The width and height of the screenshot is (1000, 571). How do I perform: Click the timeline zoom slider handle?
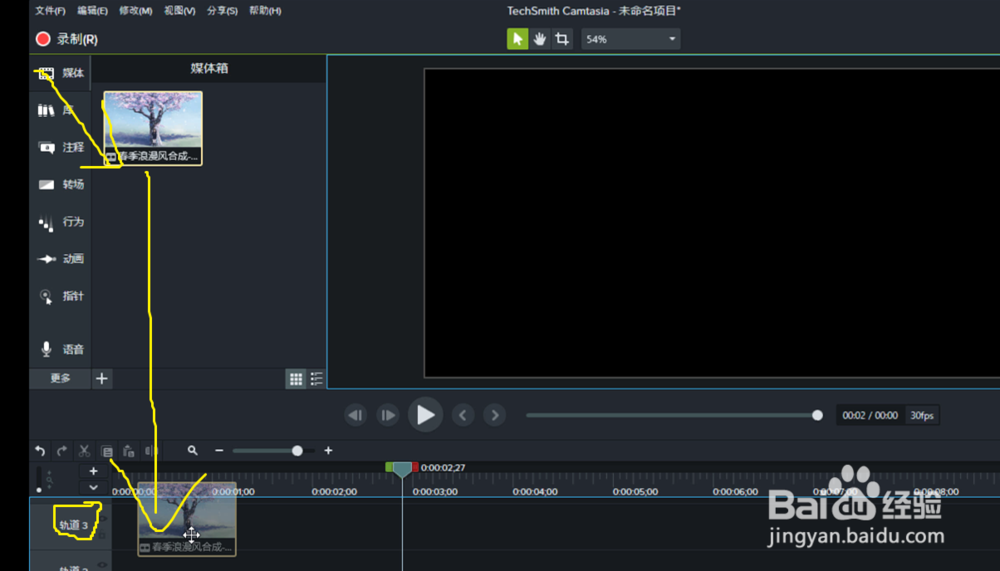click(297, 450)
